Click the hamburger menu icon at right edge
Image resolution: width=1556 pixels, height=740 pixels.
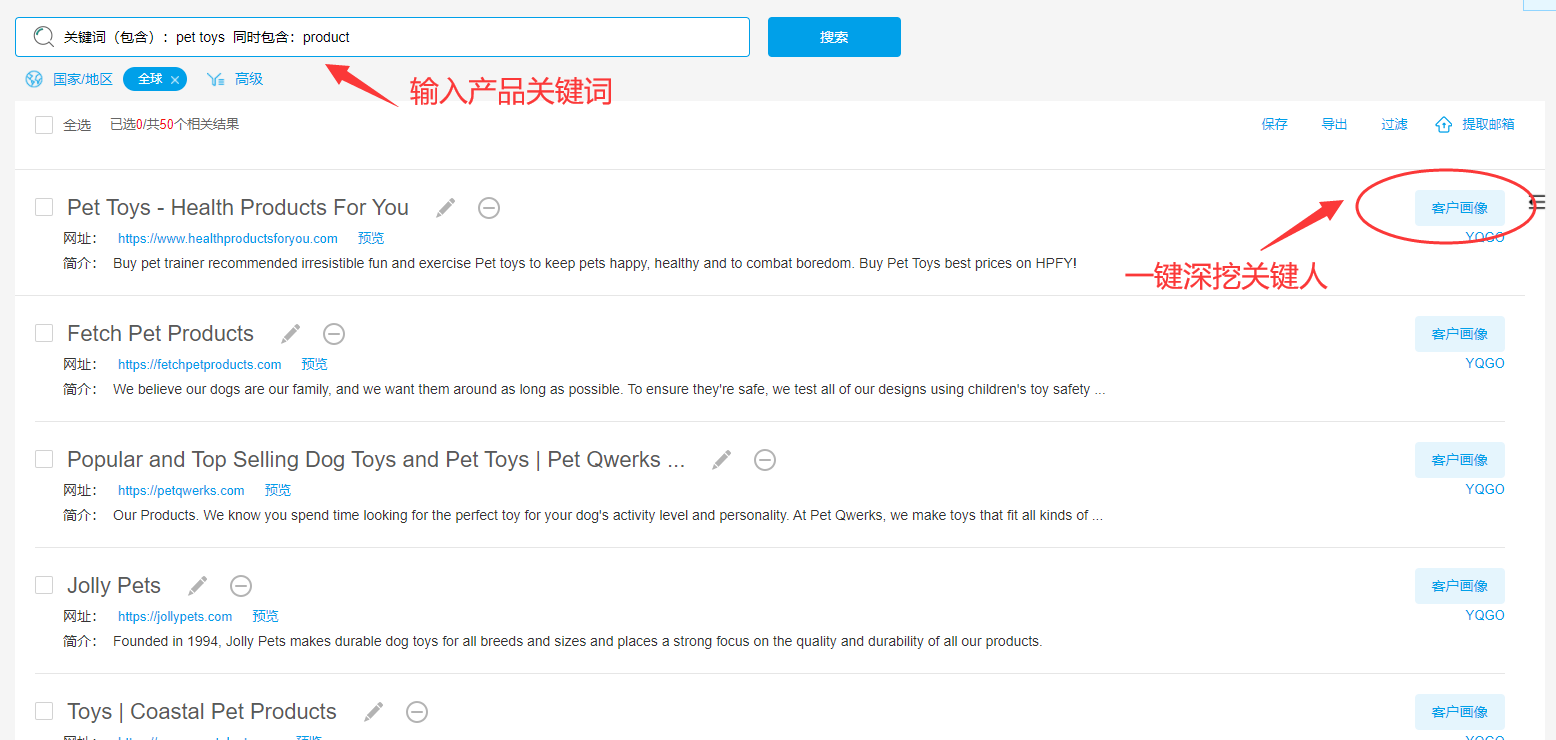coord(1539,203)
